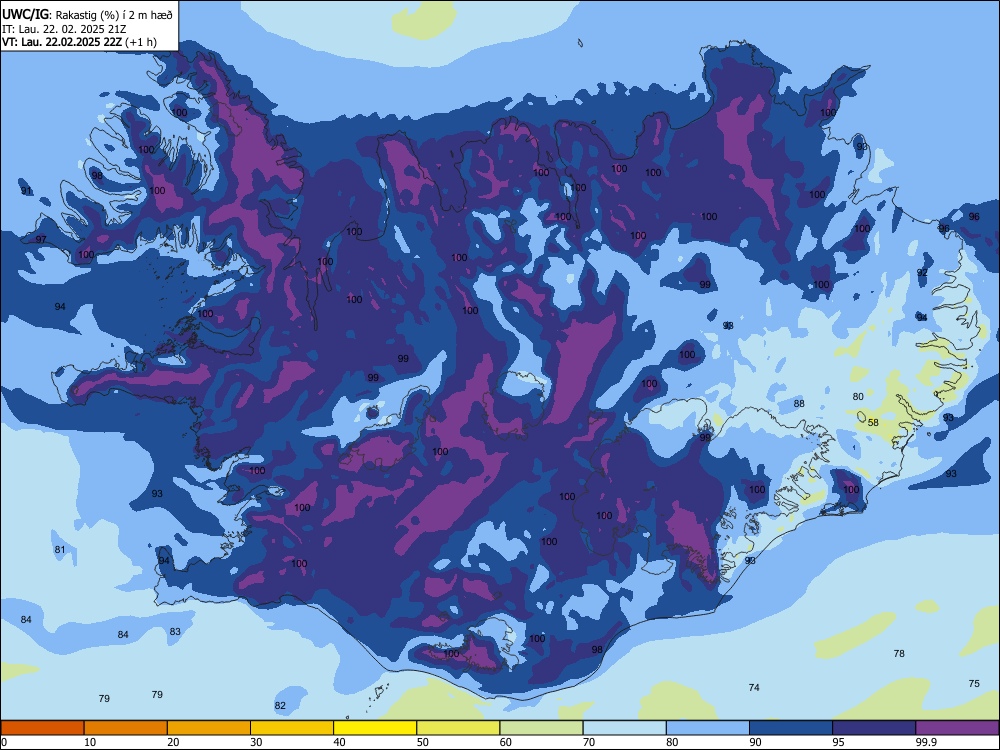Screen dimensions: 1000x750
Task: Click the 70–80 pale blue legend swatch
Action: point(625,728)
